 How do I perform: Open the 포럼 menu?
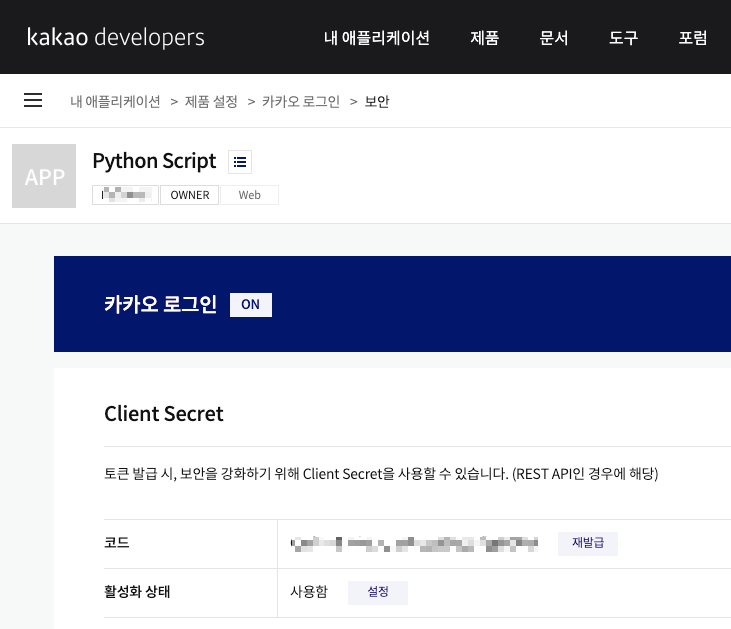pos(693,38)
